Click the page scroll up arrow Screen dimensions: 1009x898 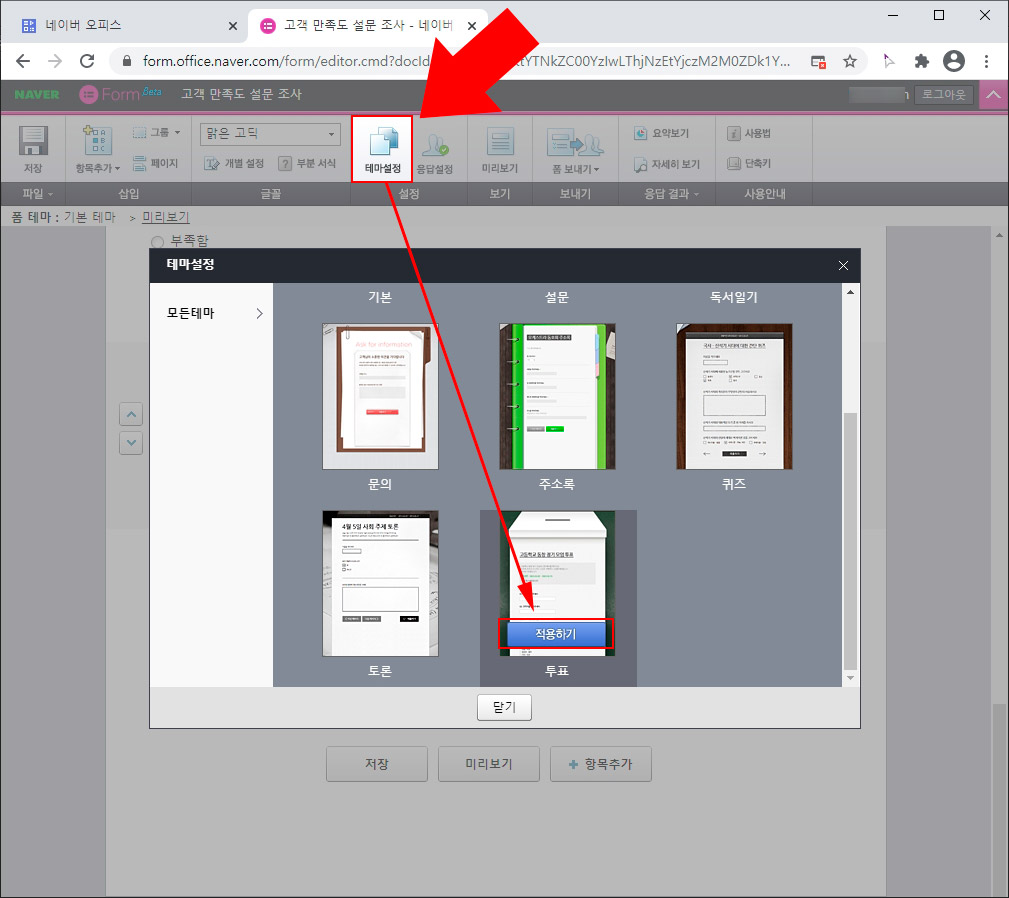click(999, 235)
